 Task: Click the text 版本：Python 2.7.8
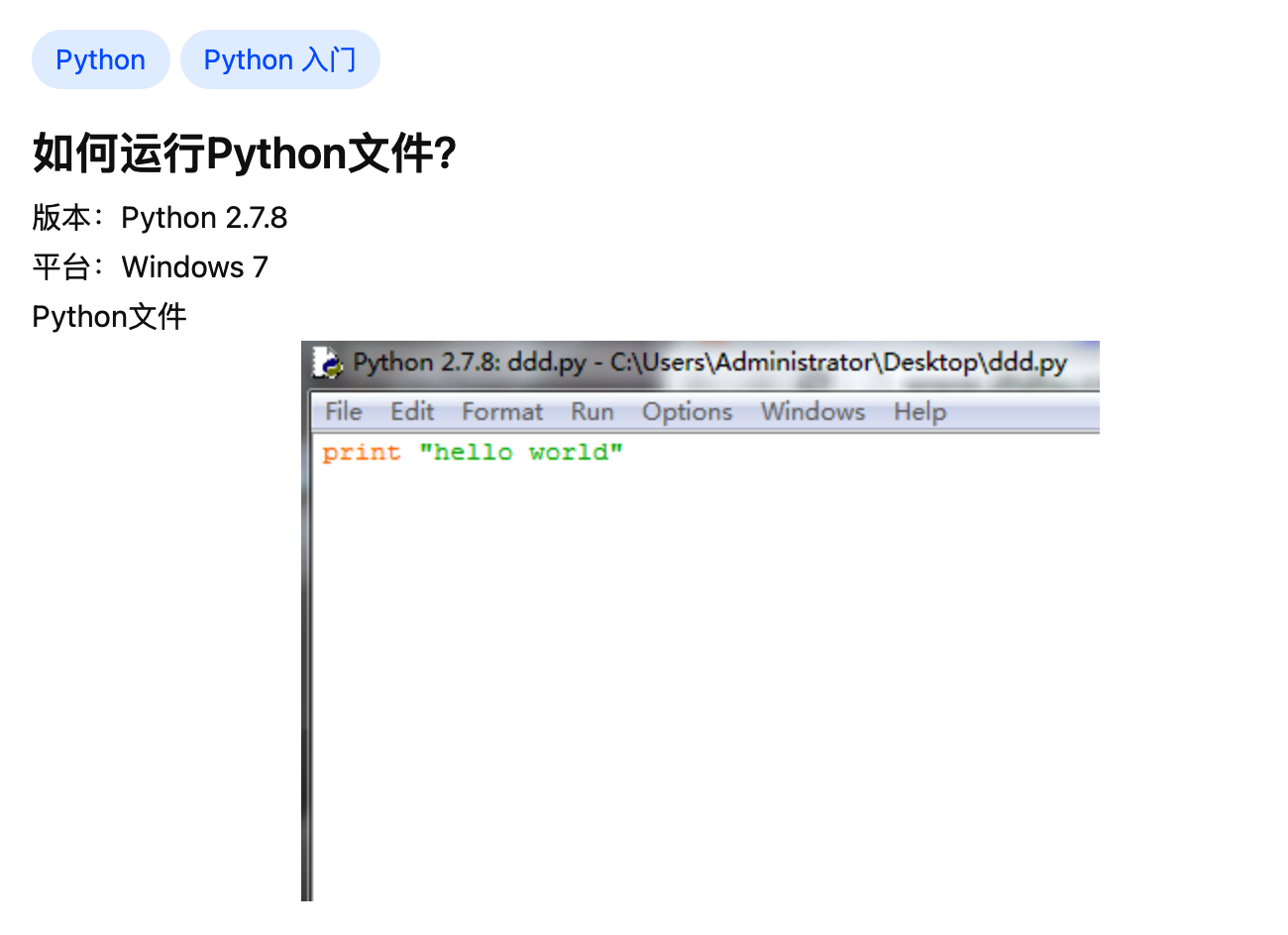click(x=160, y=218)
